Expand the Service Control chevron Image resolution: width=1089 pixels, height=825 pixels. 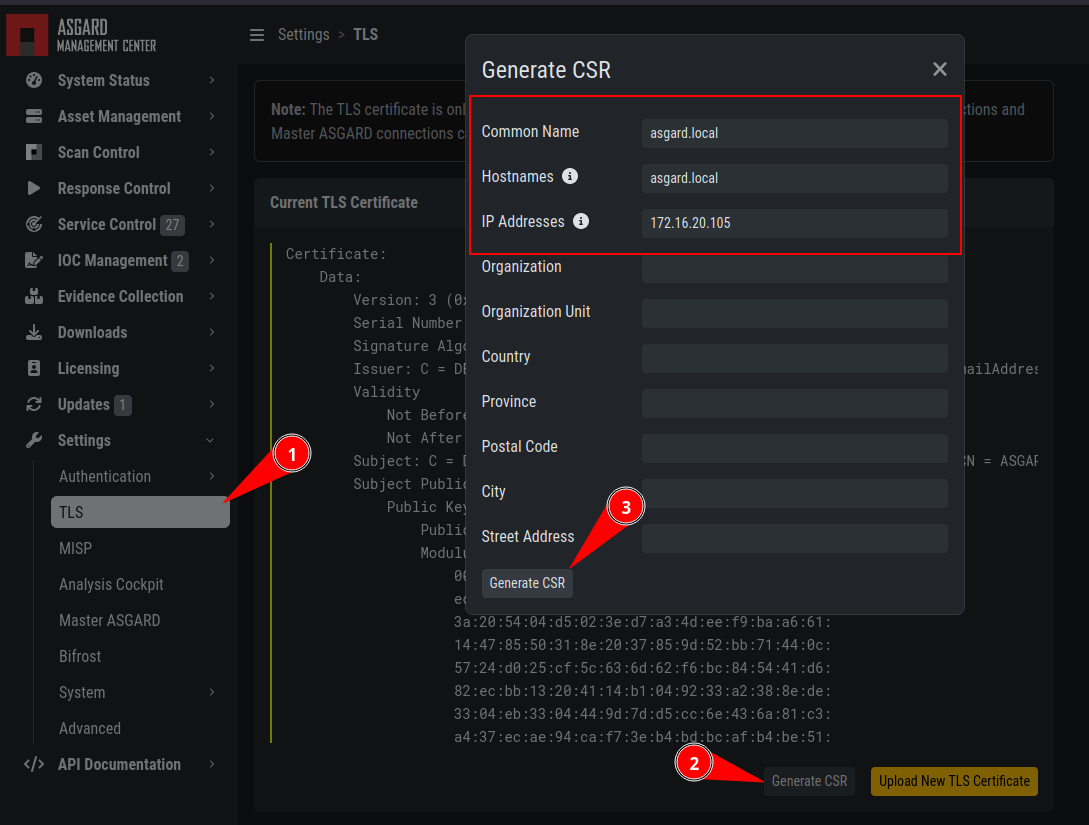212,224
